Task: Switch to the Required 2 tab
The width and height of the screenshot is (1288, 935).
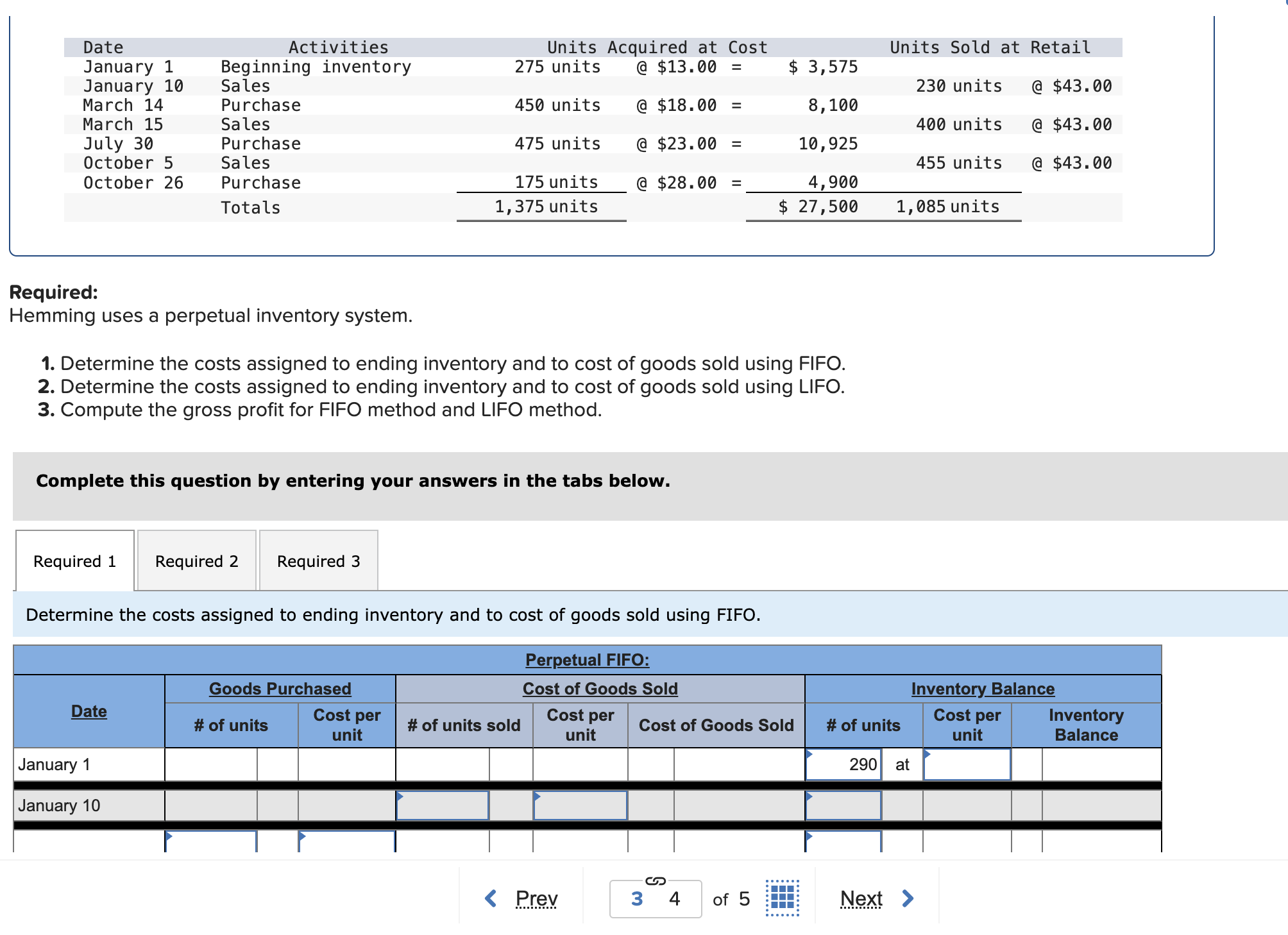Action: point(196,561)
